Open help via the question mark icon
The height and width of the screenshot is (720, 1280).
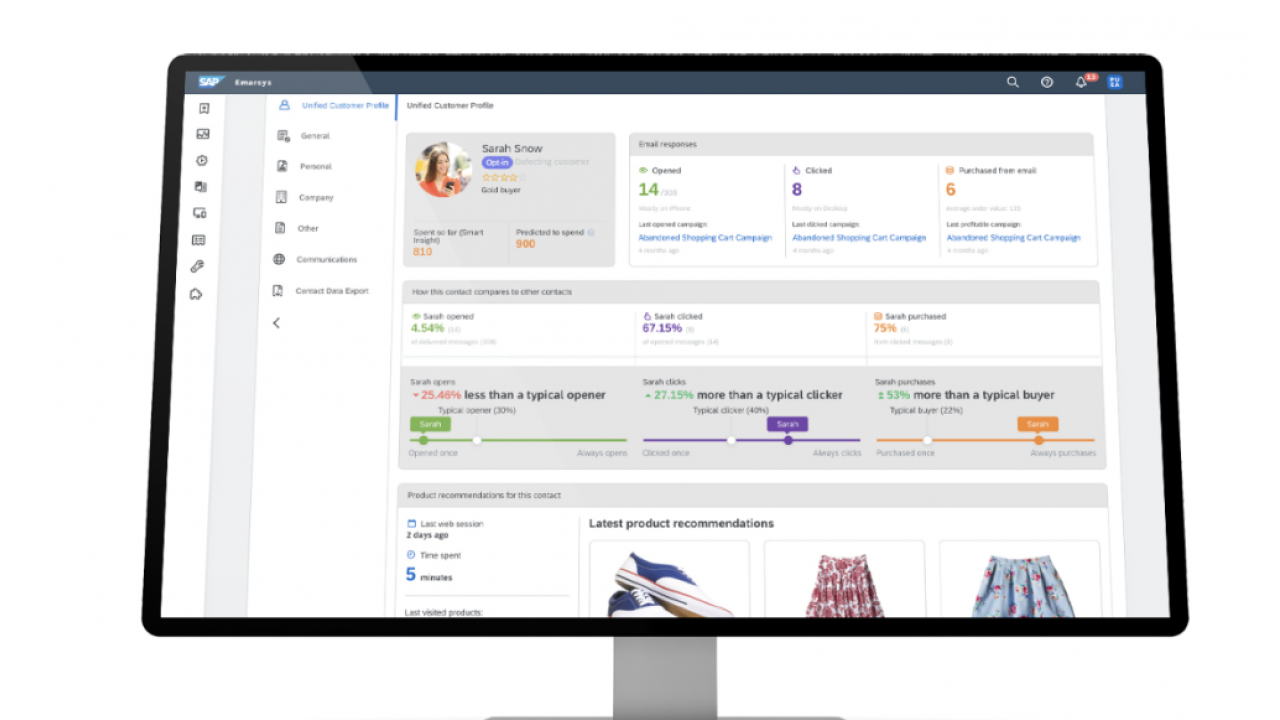(1047, 82)
